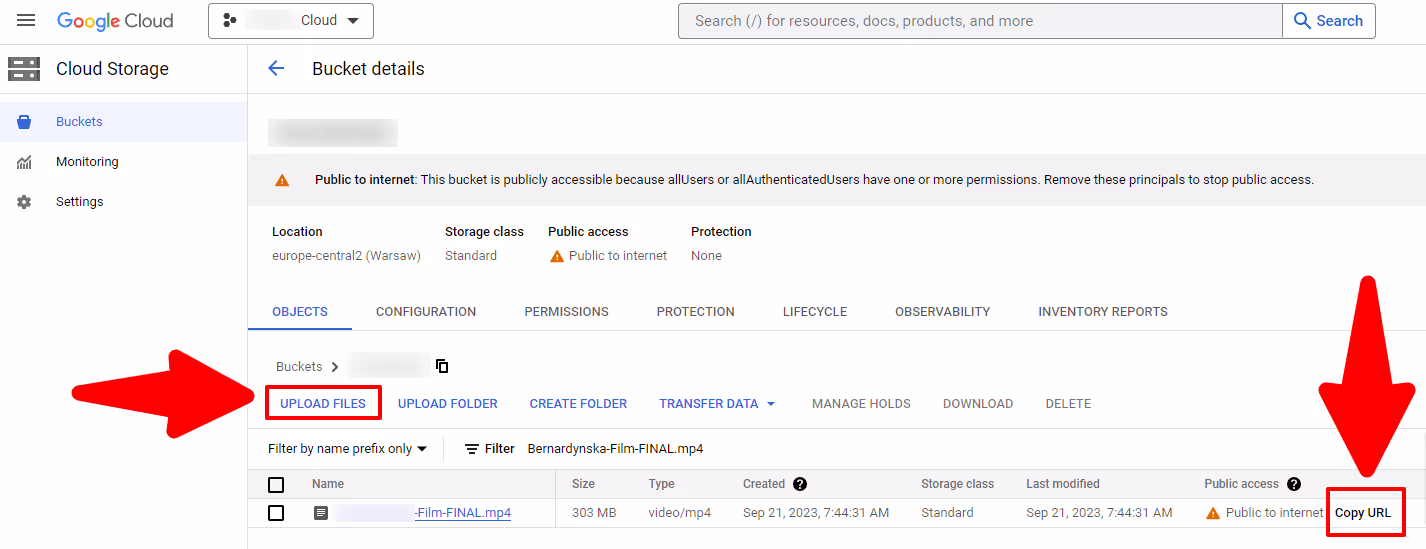Viewport: 1426px width, 549px height.
Task: Click the warning icon in the file row
Action: click(x=1213, y=513)
